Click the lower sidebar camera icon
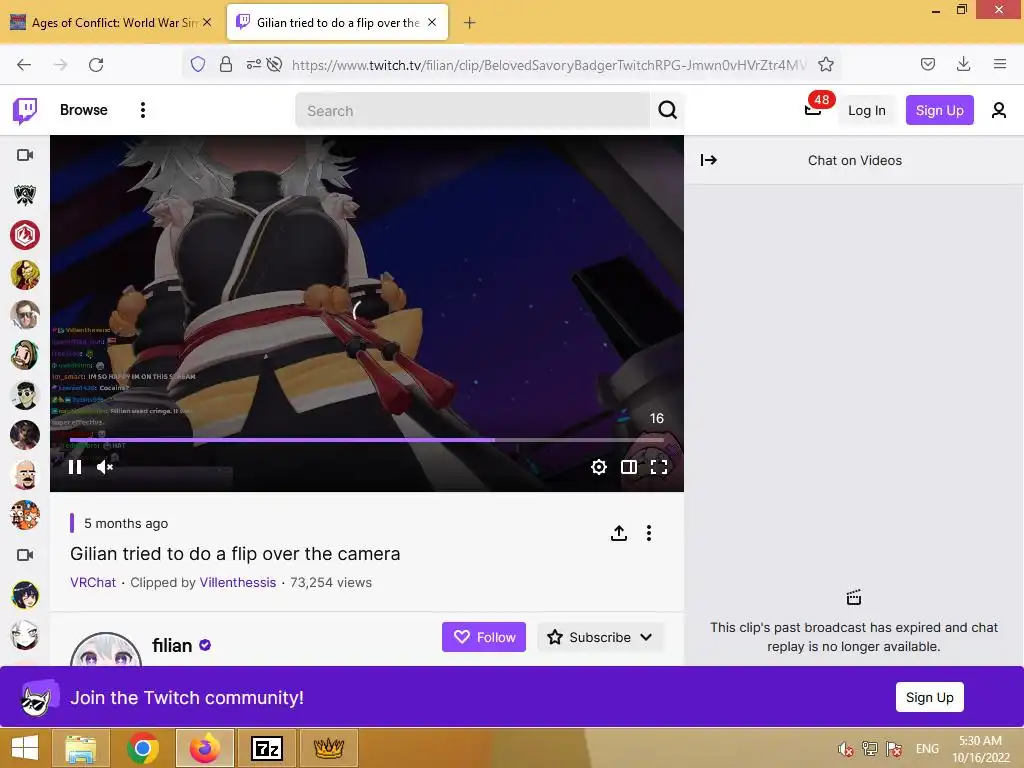The image size is (1024, 768). [25, 555]
